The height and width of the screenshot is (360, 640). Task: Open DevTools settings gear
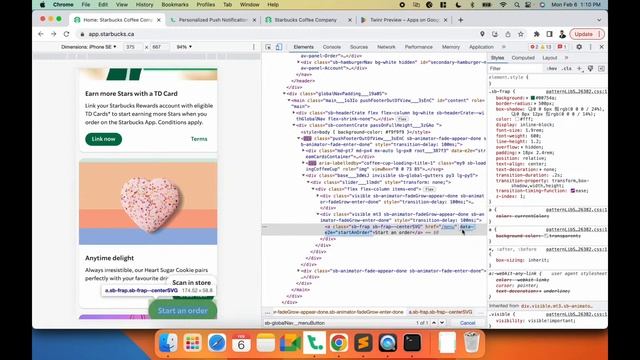(x=579, y=47)
